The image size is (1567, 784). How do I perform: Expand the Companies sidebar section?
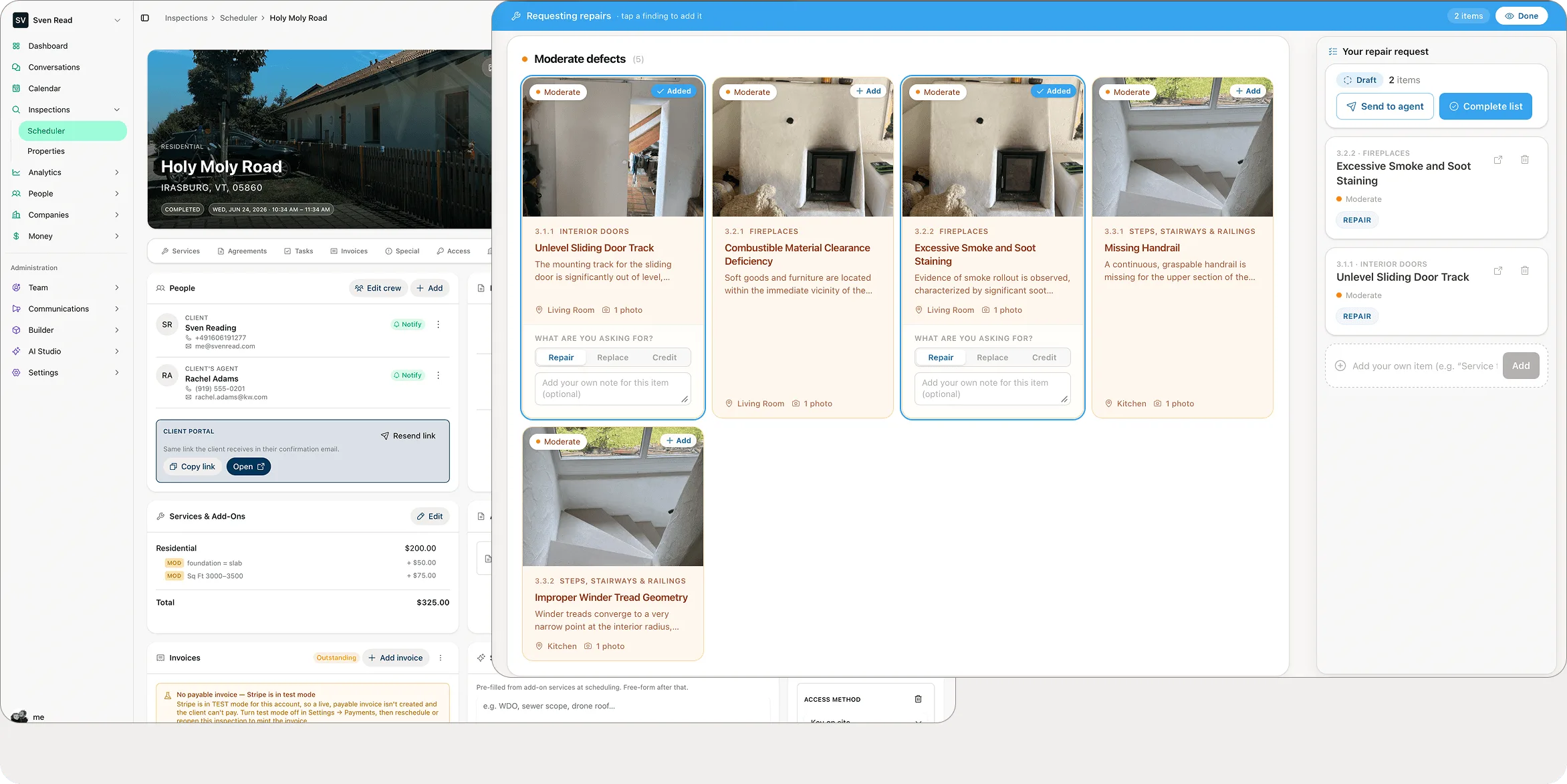coord(117,215)
